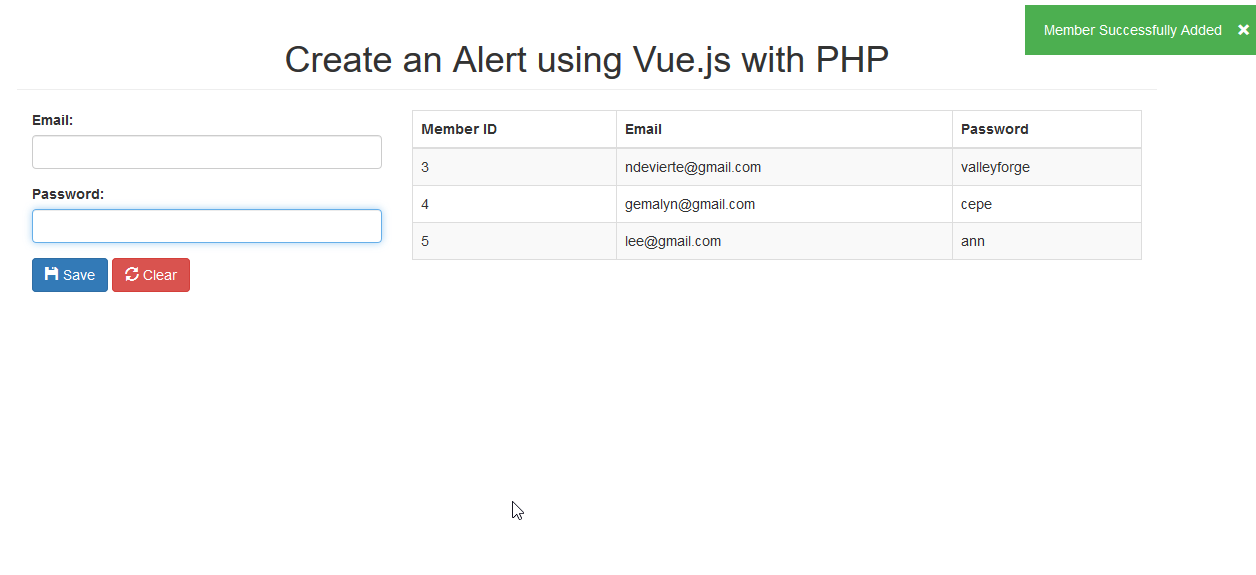The height and width of the screenshot is (575, 1256).
Task: Click the Member Successfully Added message
Action: pos(1133,30)
